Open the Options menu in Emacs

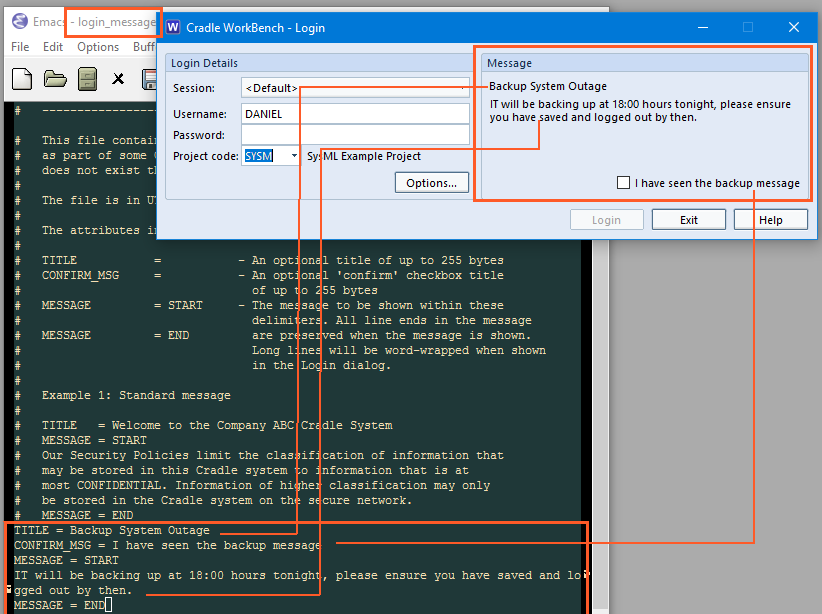click(98, 47)
